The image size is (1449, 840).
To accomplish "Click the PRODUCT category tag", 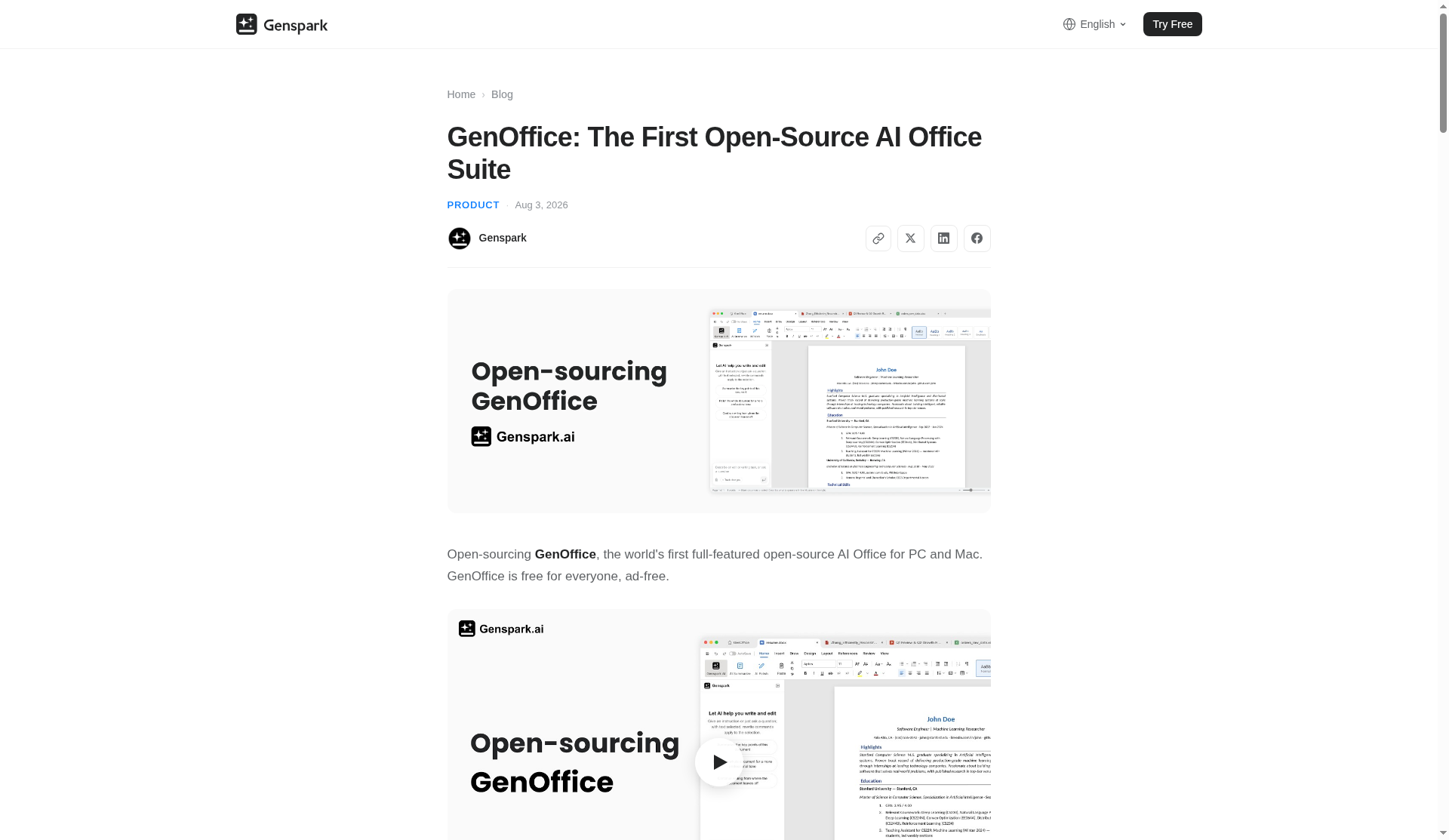I will pyautogui.click(x=473, y=205).
